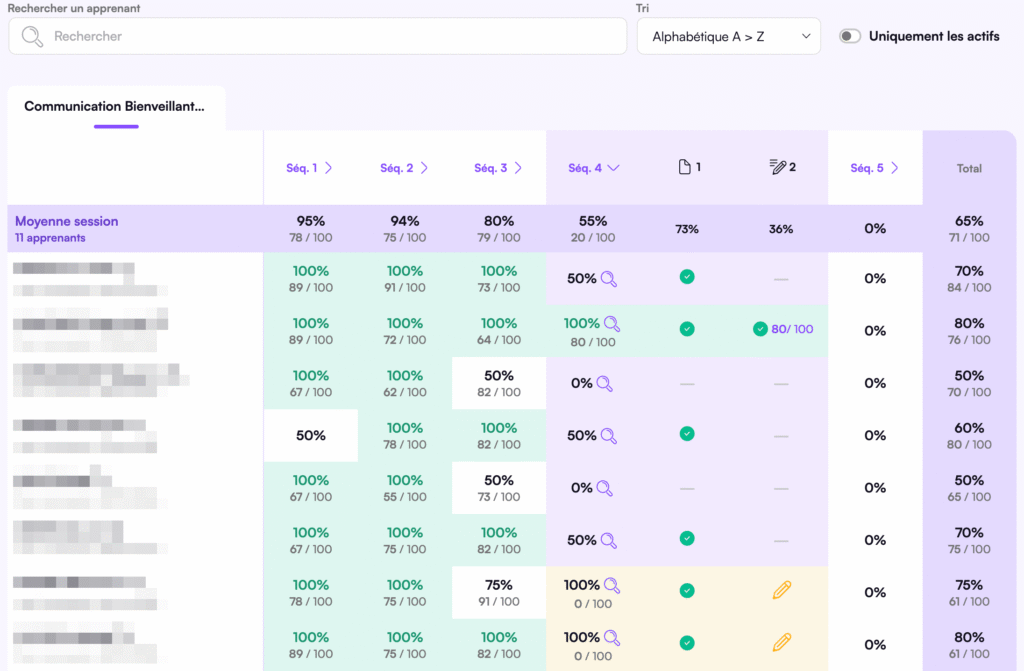Click the 100% 78 / 100 cell in Séq. 2
The image size is (1024, 671).
[x=405, y=436]
